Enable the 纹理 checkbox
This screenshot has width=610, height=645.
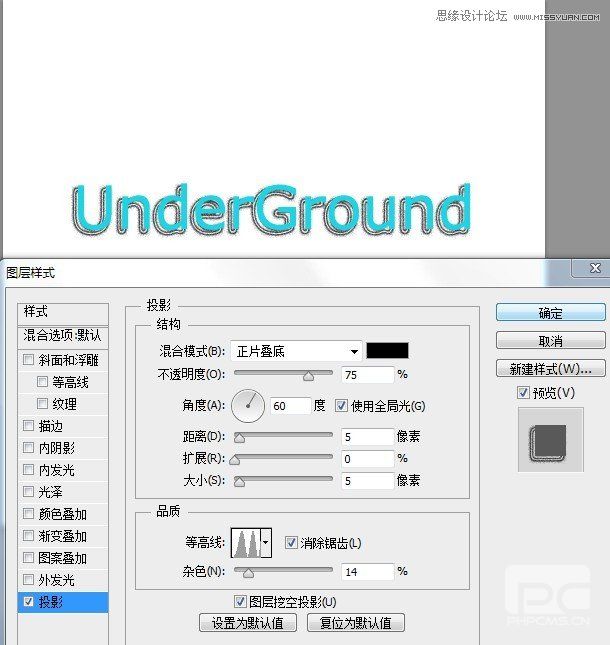[x=42, y=404]
